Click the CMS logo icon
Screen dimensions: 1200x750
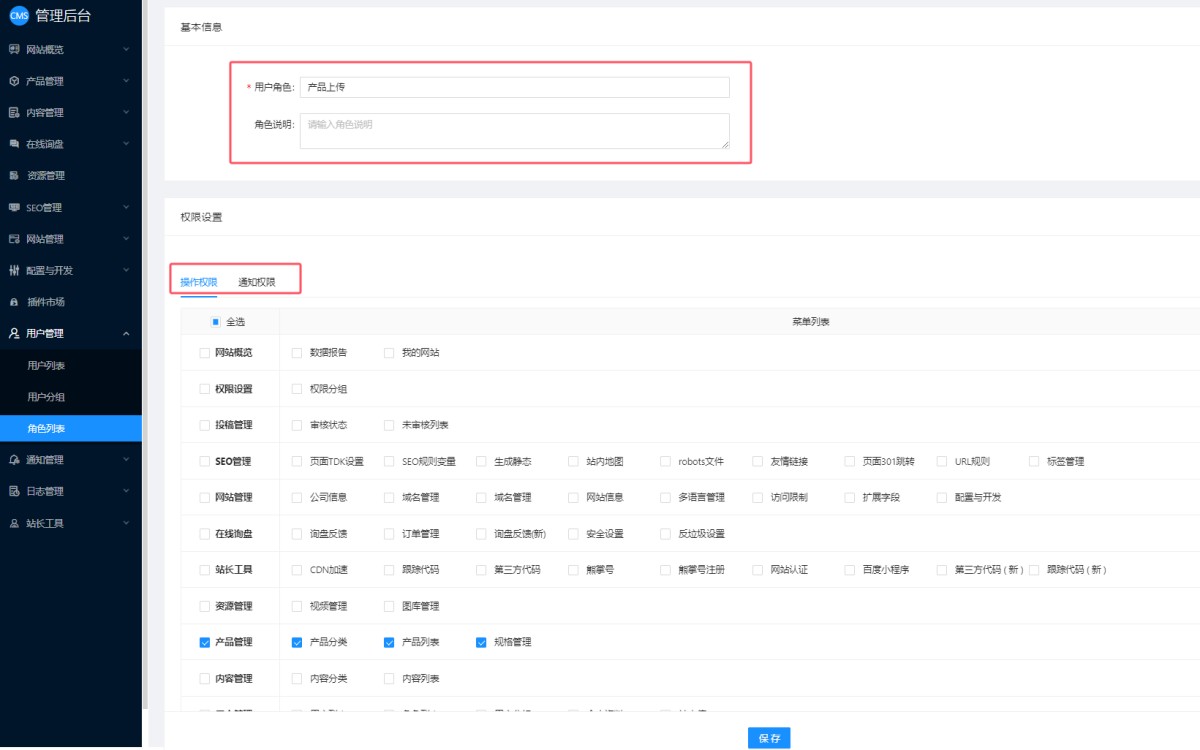(19, 15)
